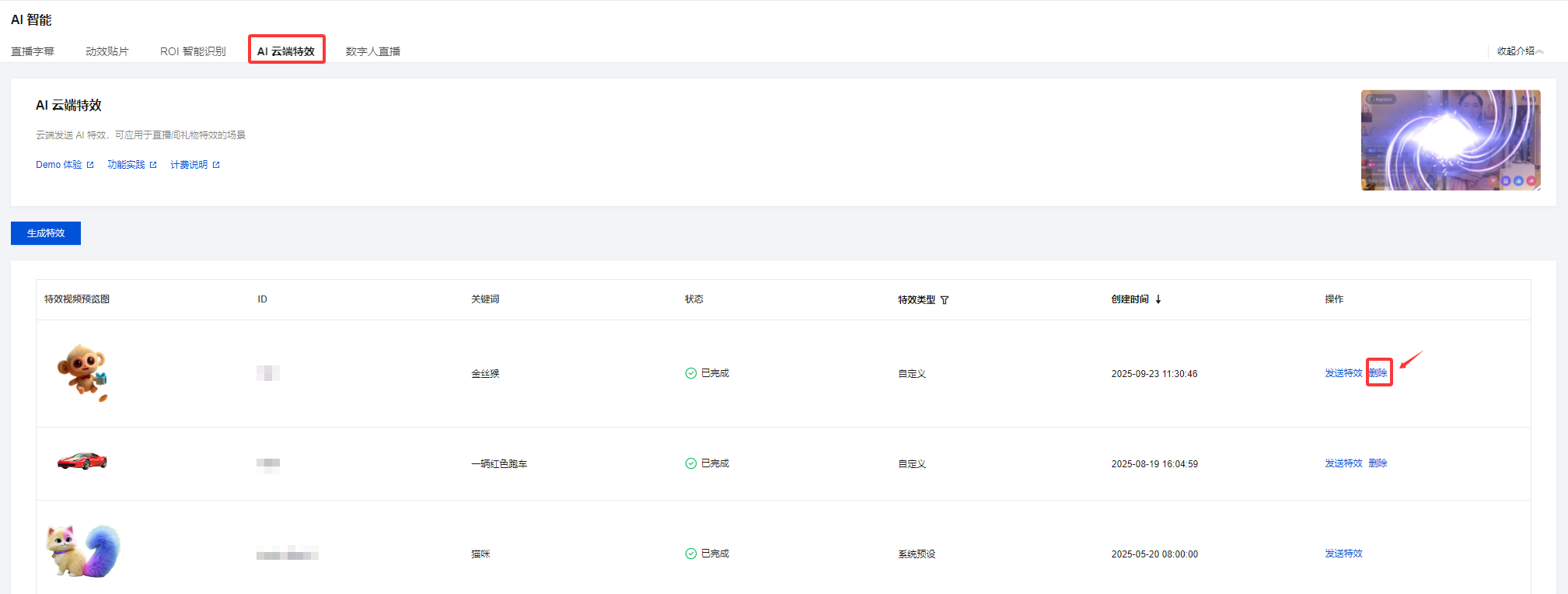Switch to the 直播字幕 tab

(33, 51)
